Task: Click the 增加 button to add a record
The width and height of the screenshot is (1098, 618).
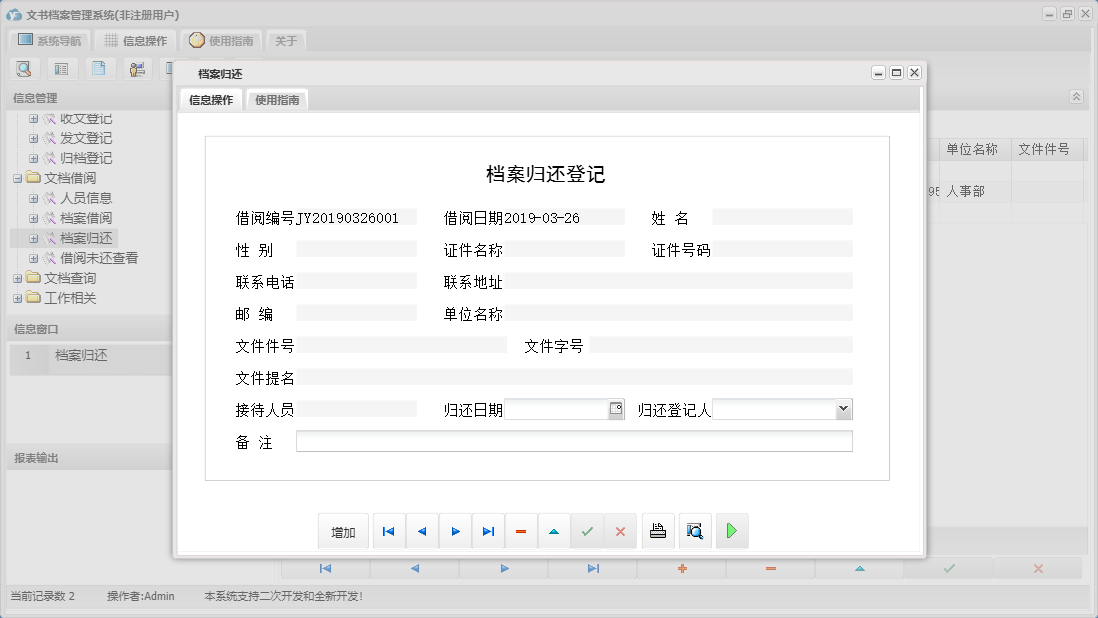Action: point(343,531)
